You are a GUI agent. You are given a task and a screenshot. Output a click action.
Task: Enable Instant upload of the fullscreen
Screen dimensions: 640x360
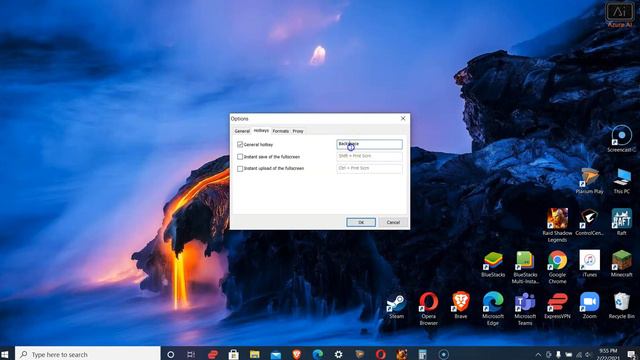(x=240, y=169)
